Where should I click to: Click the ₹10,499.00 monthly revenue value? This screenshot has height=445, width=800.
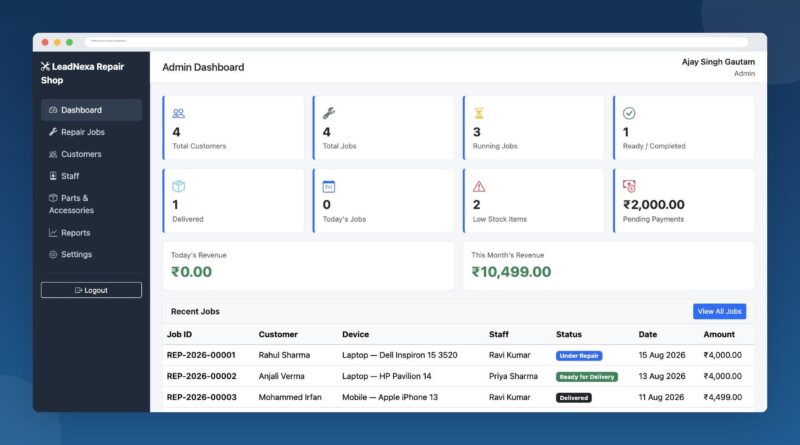coord(511,272)
